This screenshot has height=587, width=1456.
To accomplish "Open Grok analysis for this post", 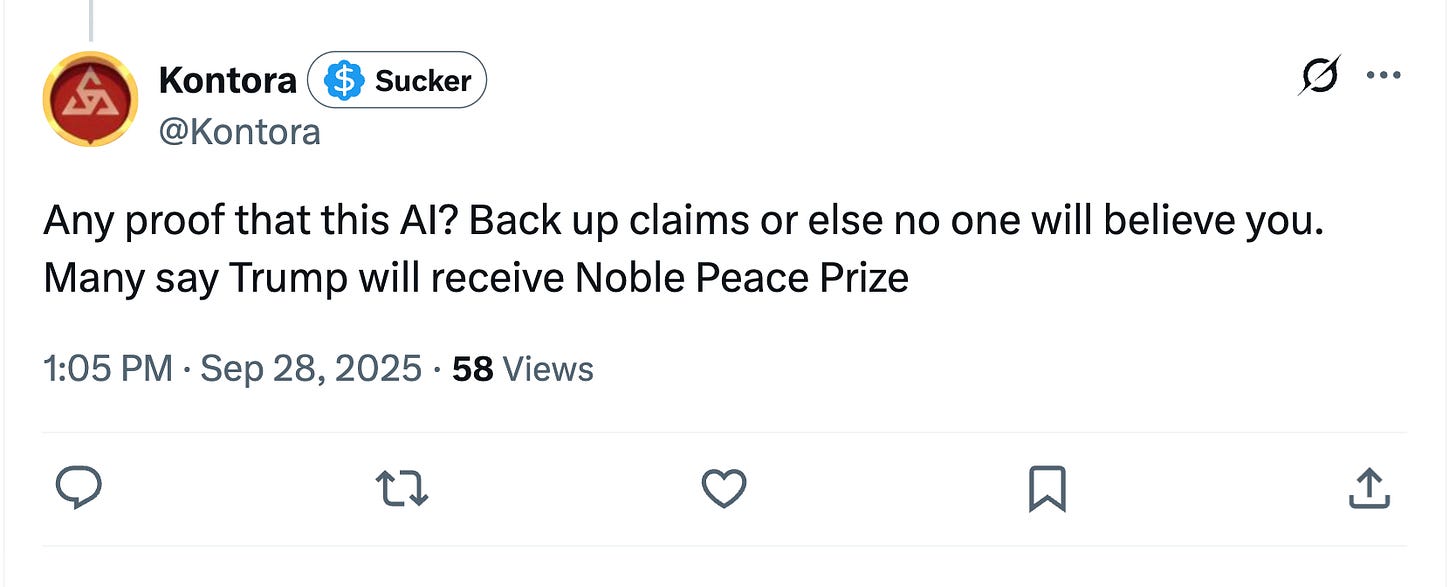I will (1318, 75).
